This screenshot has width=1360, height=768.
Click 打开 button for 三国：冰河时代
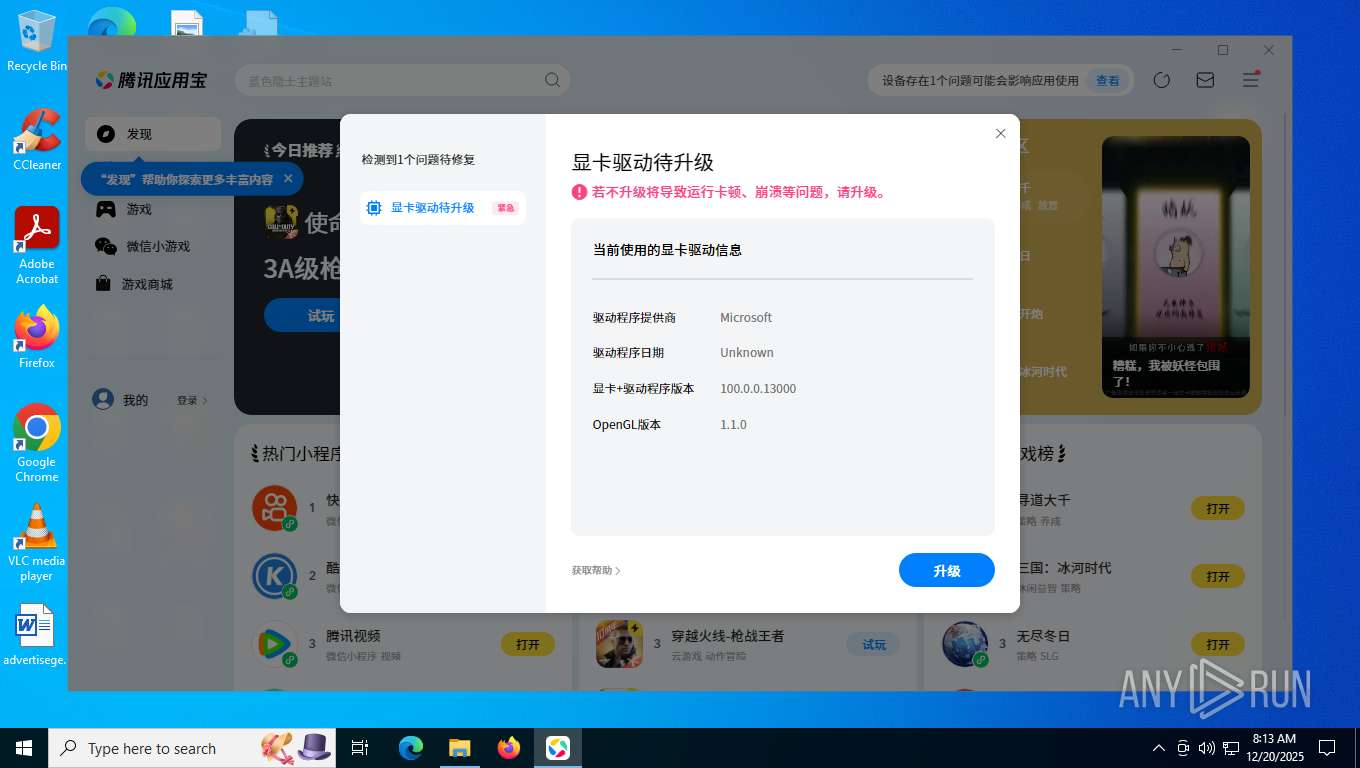(x=1218, y=577)
